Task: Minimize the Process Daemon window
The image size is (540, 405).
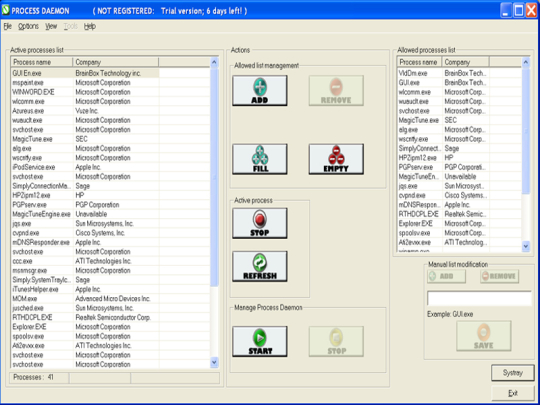Action: (506, 10)
